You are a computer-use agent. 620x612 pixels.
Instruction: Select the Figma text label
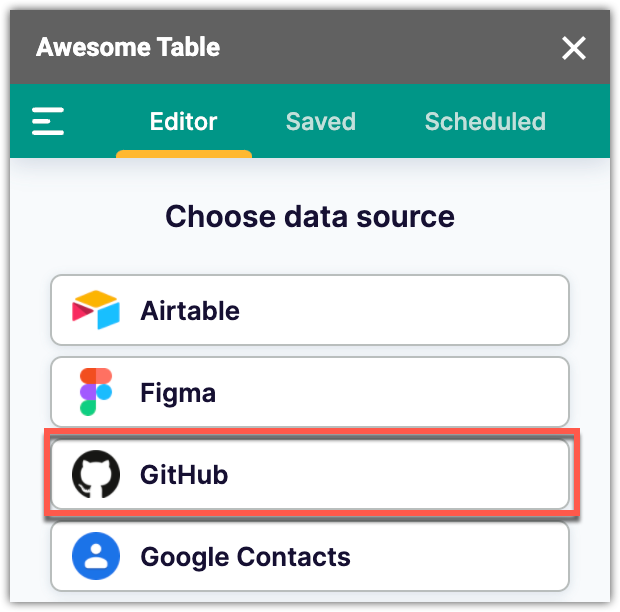(178, 392)
